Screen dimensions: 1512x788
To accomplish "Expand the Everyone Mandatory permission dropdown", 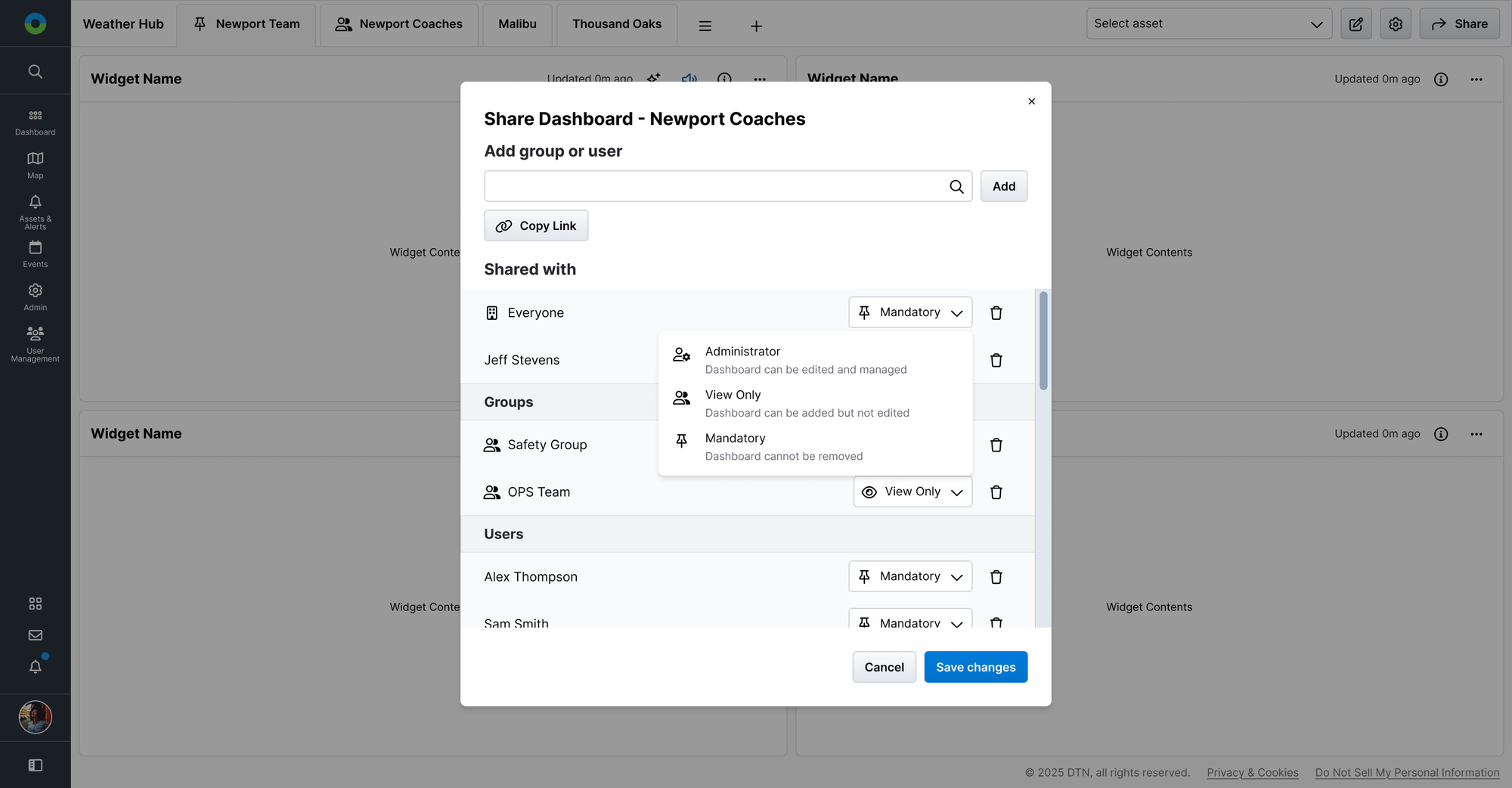I will (909, 312).
